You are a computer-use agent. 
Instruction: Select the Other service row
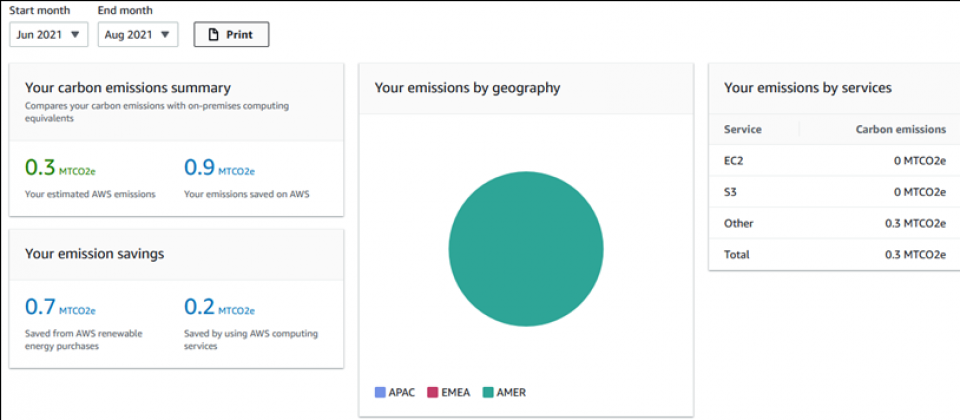834,223
